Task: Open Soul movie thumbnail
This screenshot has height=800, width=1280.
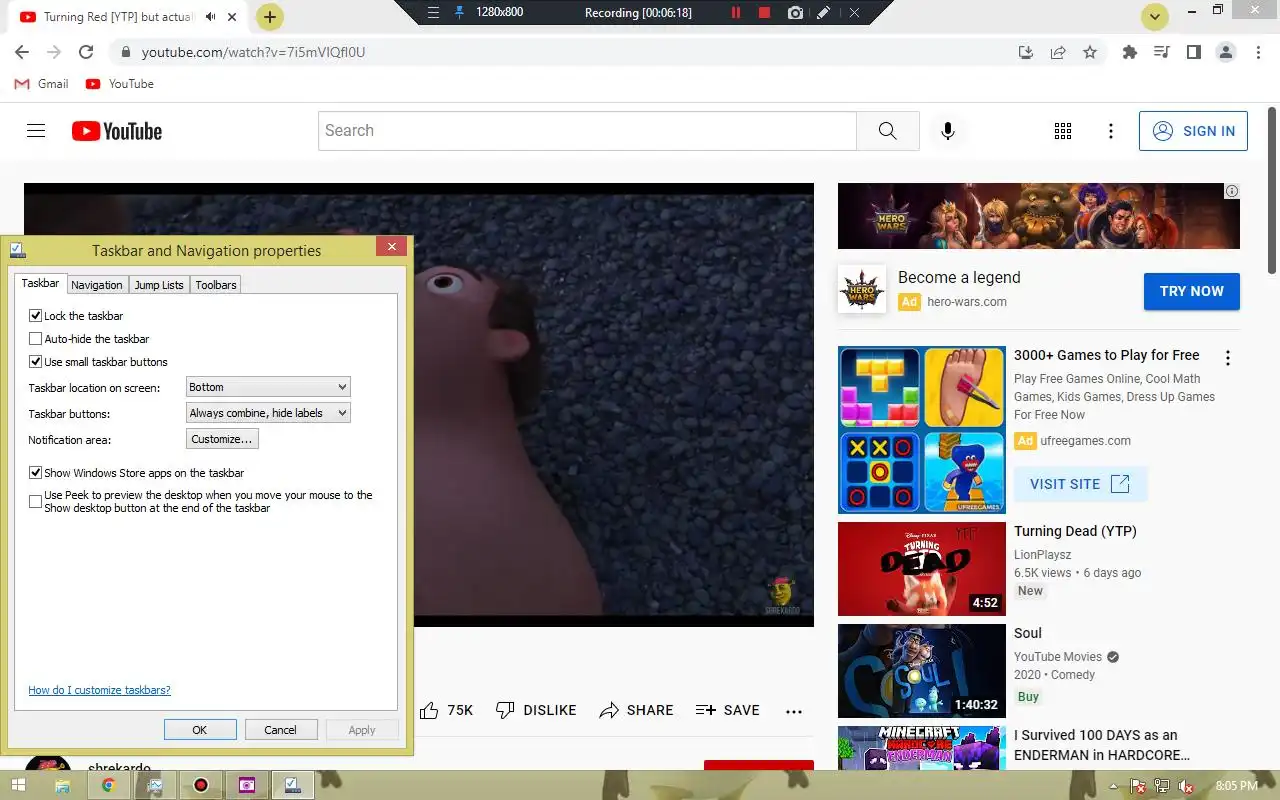Action: coord(921,671)
